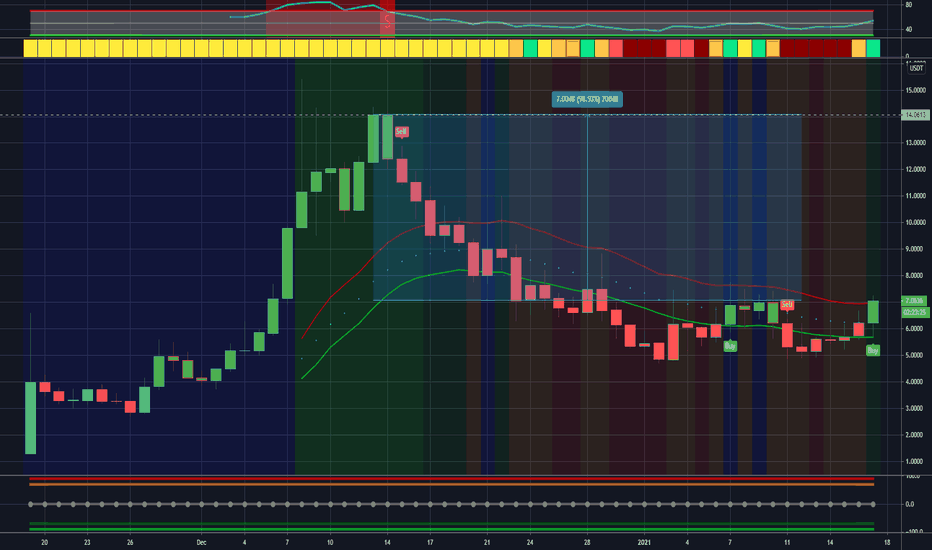Click the 17 date label on the time axis
The height and width of the screenshot is (550, 932).
pyautogui.click(x=430, y=542)
